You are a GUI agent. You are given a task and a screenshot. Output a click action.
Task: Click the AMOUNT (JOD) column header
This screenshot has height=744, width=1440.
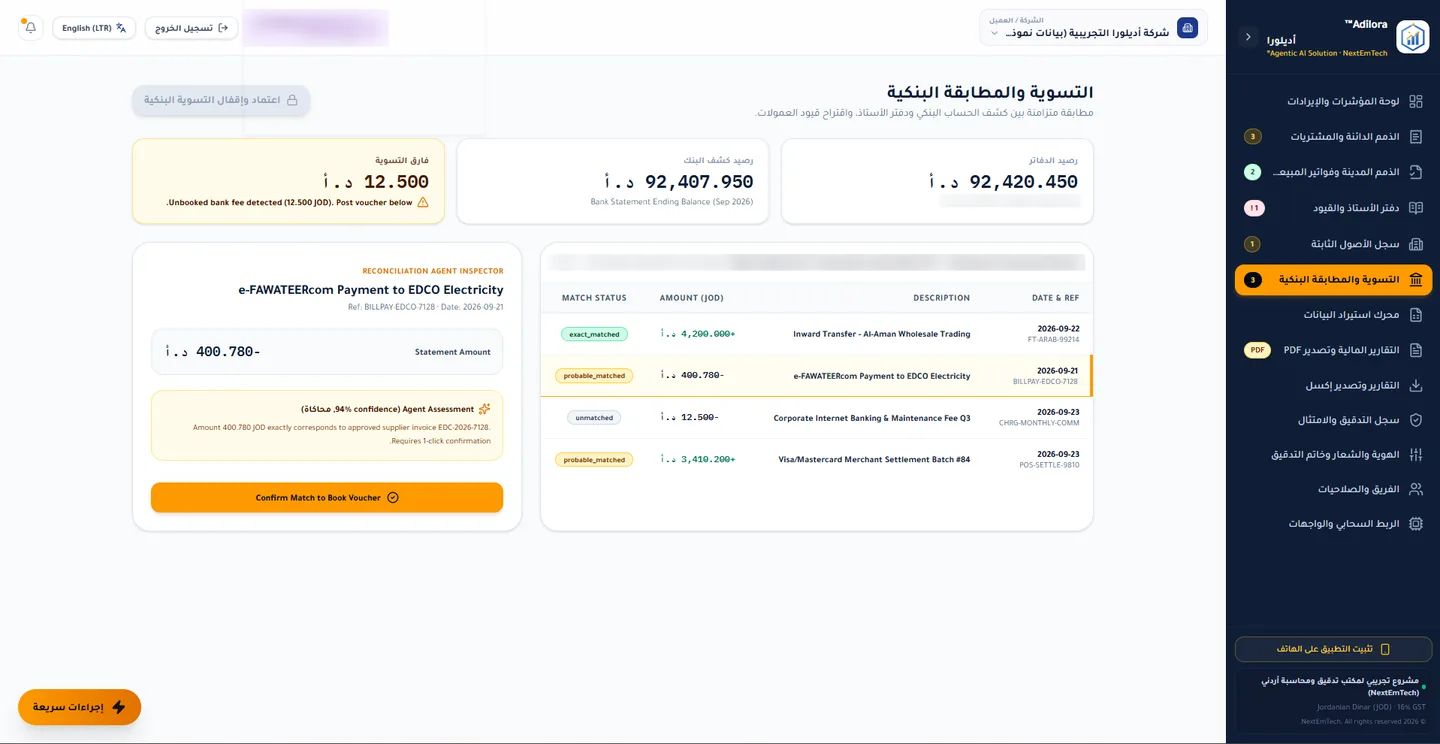[x=691, y=298]
